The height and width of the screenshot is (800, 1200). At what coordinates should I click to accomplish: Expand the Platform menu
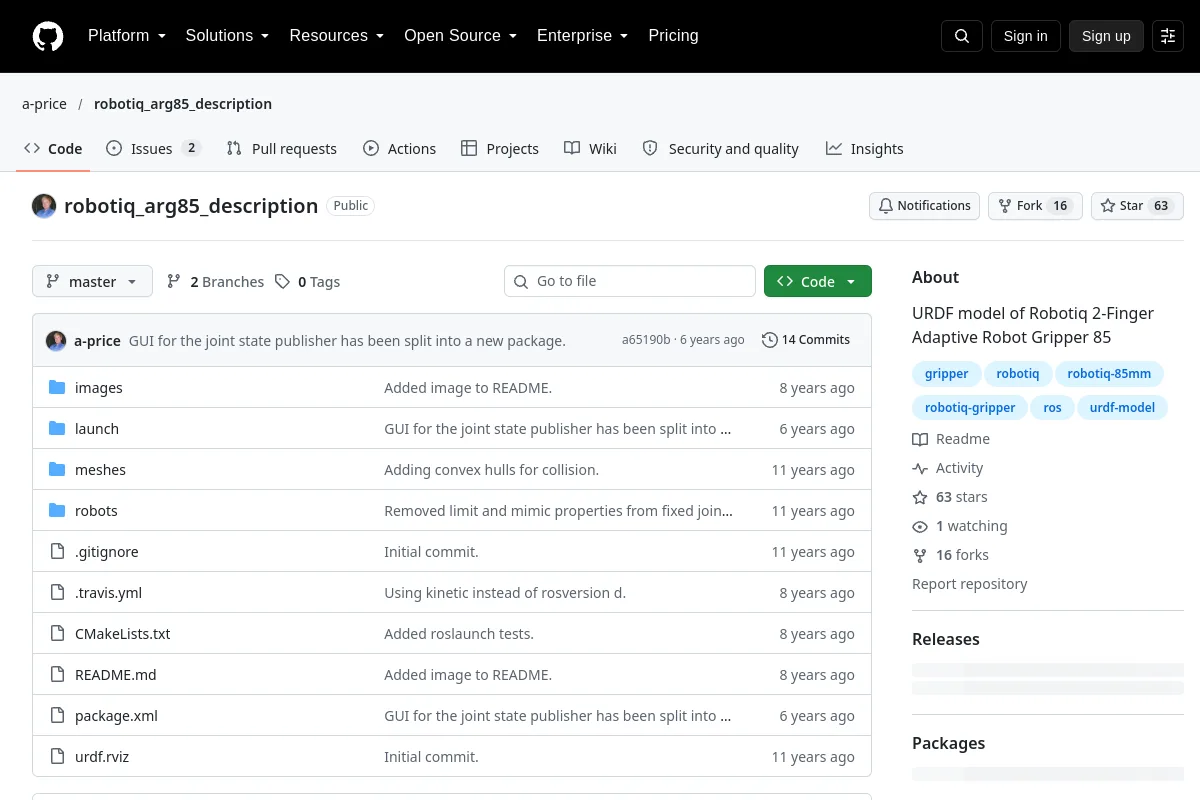click(x=127, y=36)
